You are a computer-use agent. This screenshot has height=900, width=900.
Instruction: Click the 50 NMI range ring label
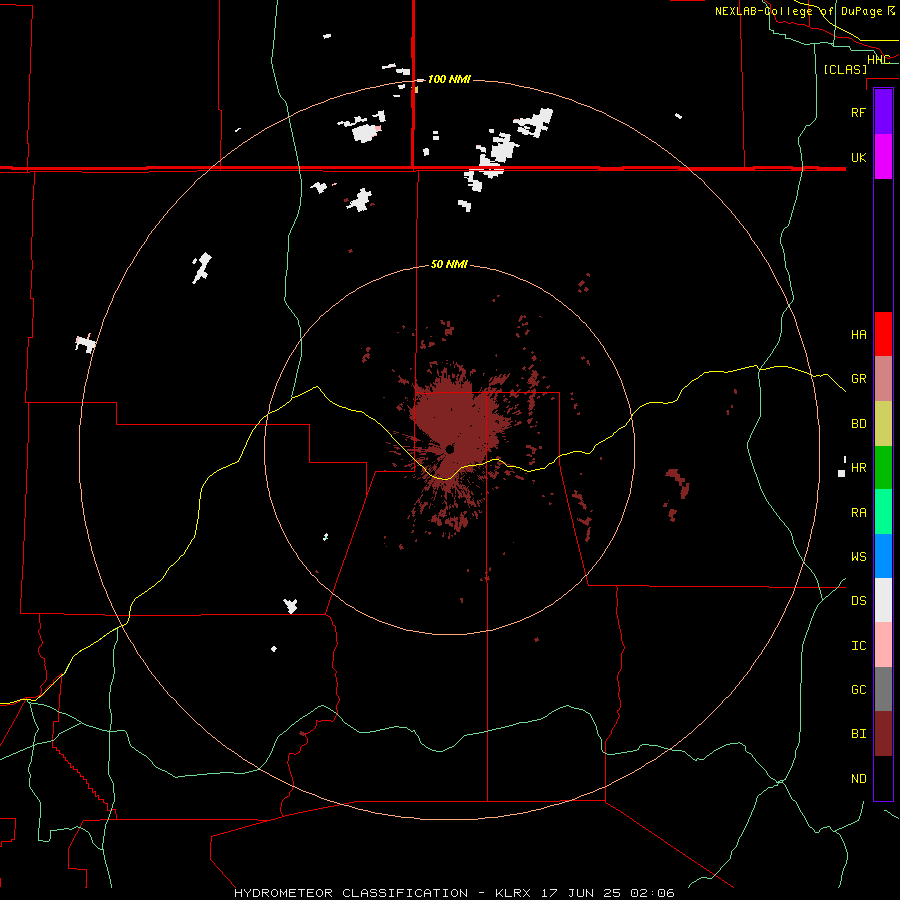(449, 264)
